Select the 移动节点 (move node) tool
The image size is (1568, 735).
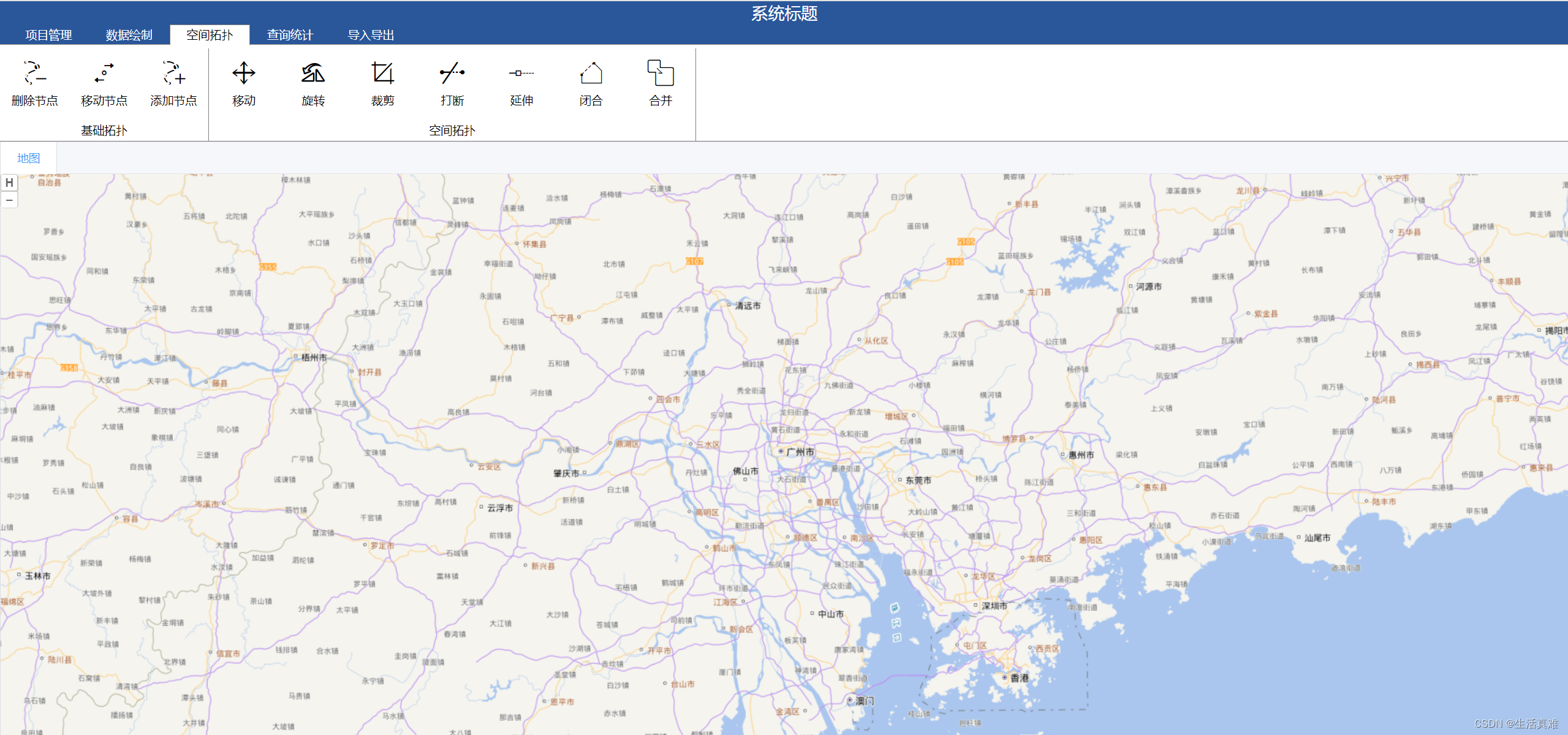pyautogui.click(x=104, y=83)
